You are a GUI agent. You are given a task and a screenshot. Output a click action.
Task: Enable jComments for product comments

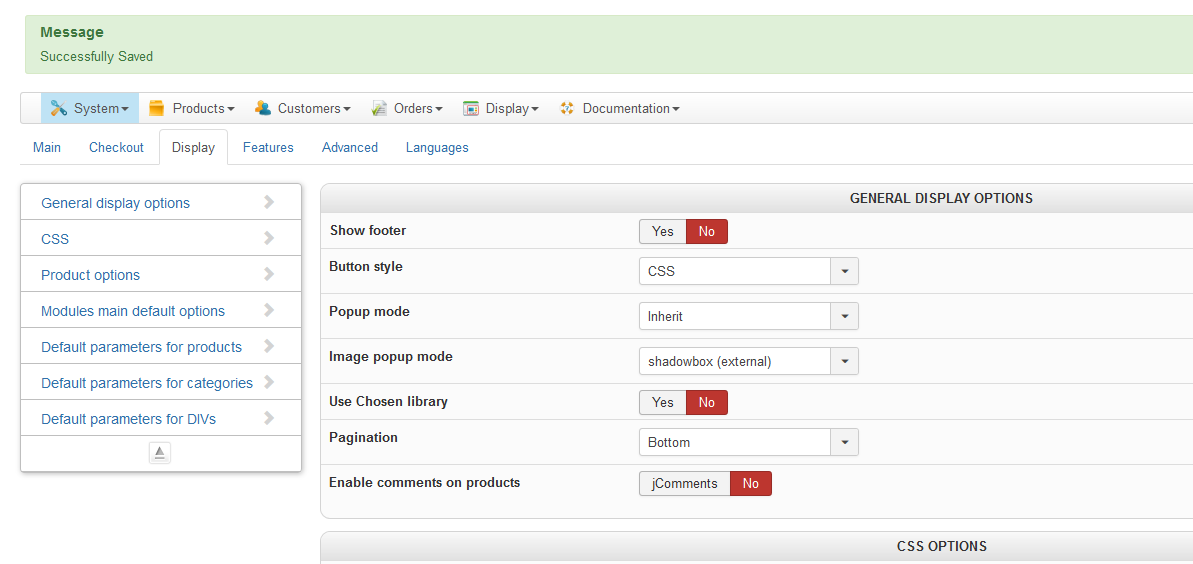(x=684, y=483)
